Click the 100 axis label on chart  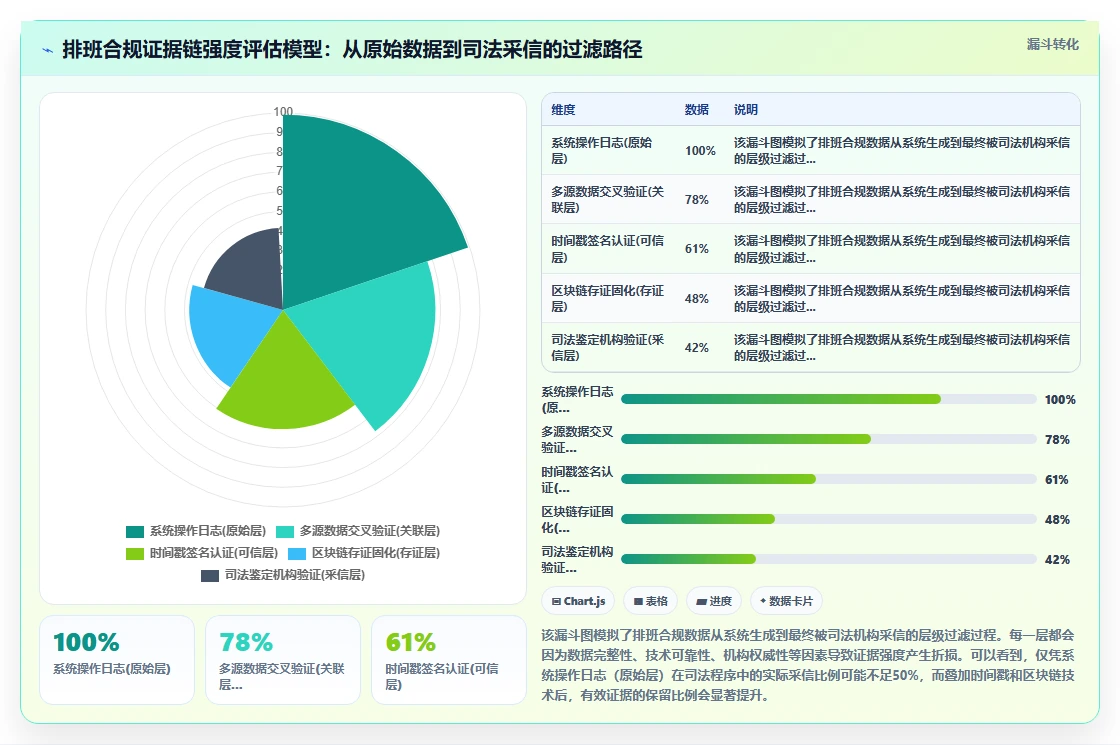pos(283,111)
